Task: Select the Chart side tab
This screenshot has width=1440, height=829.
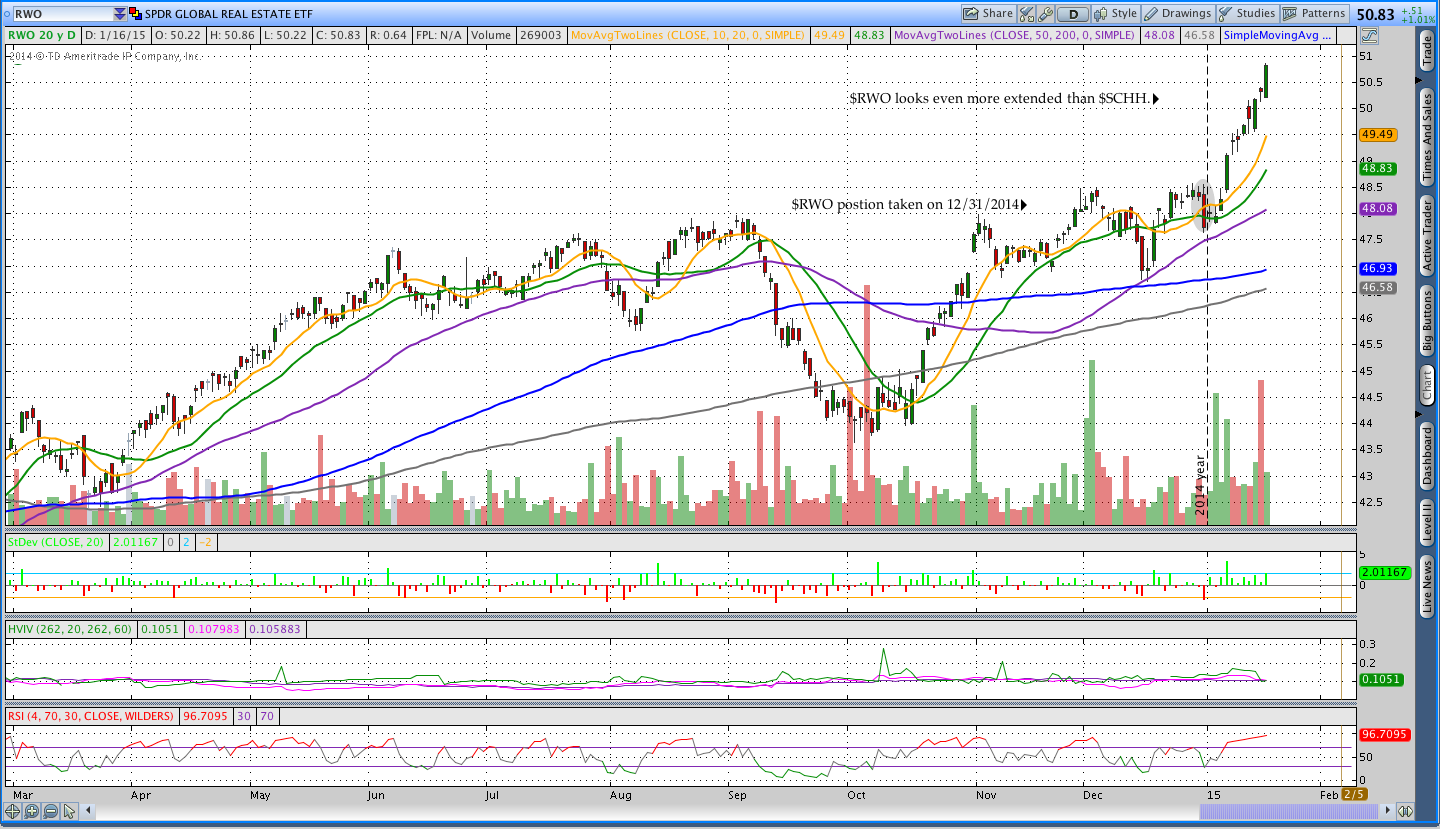Action: (1427, 385)
